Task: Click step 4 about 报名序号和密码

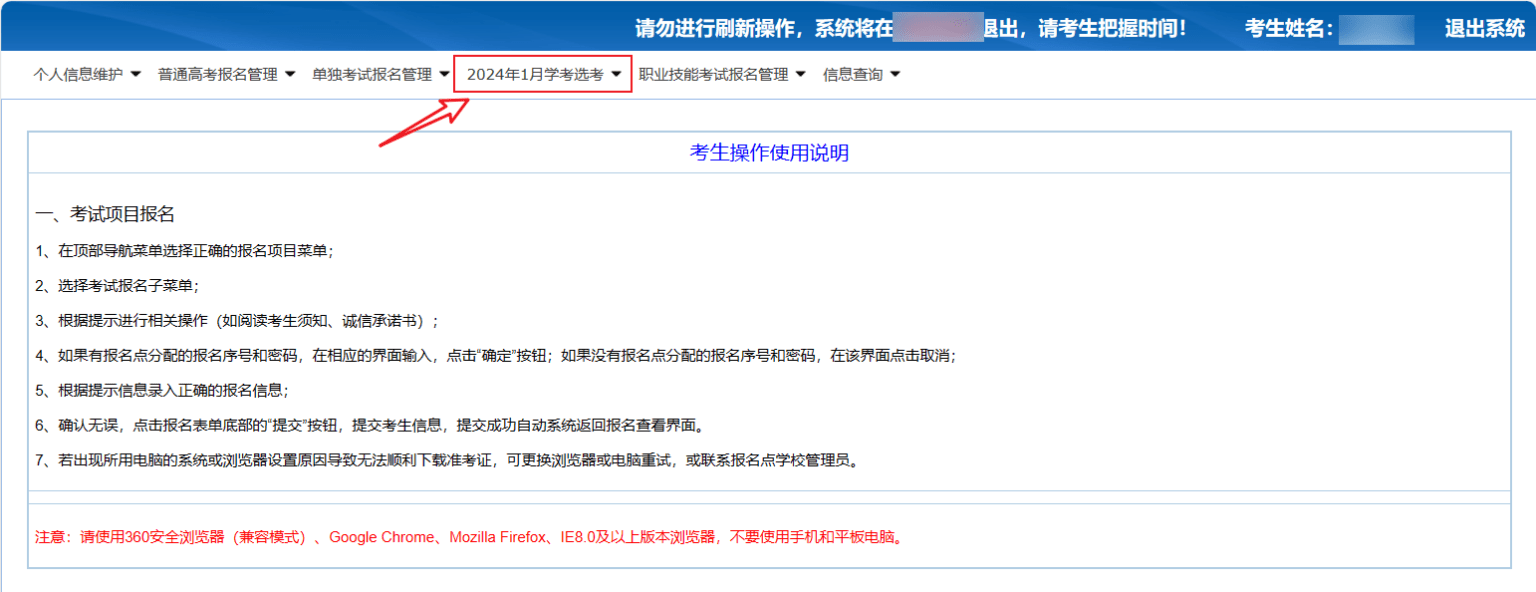Action: (x=495, y=356)
